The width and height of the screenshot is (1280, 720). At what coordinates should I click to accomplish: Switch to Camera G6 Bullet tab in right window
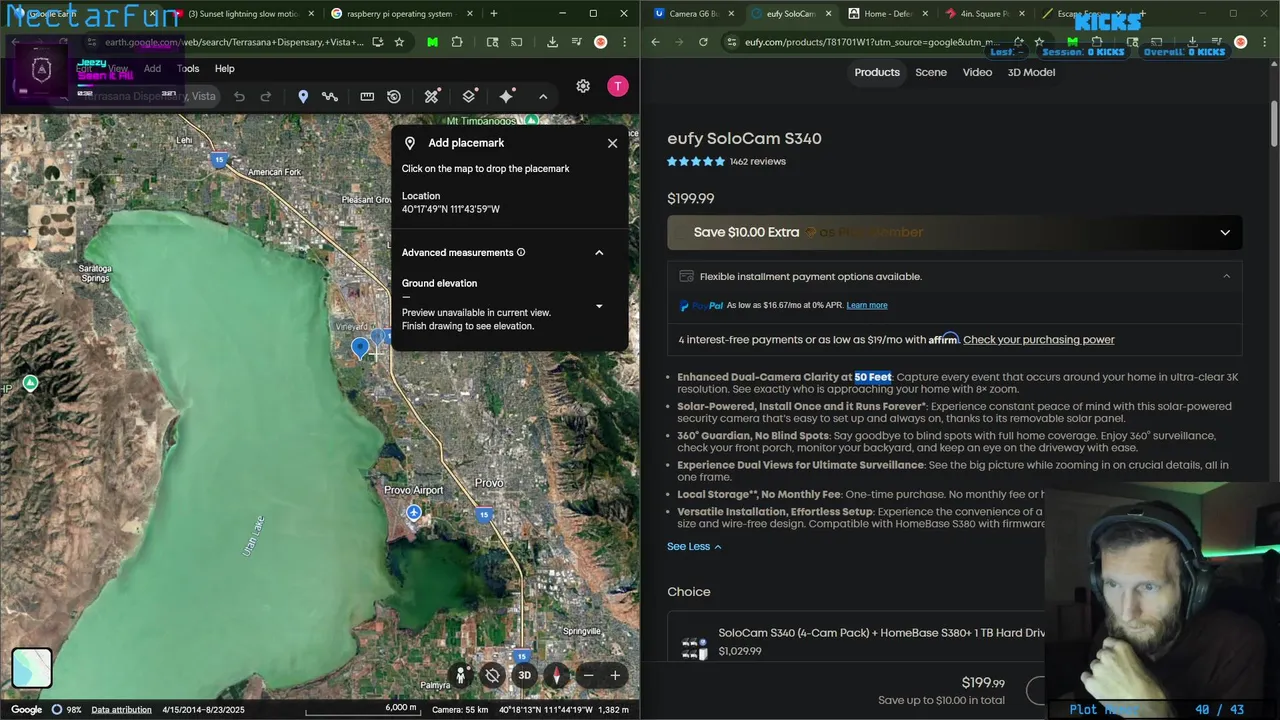(694, 14)
